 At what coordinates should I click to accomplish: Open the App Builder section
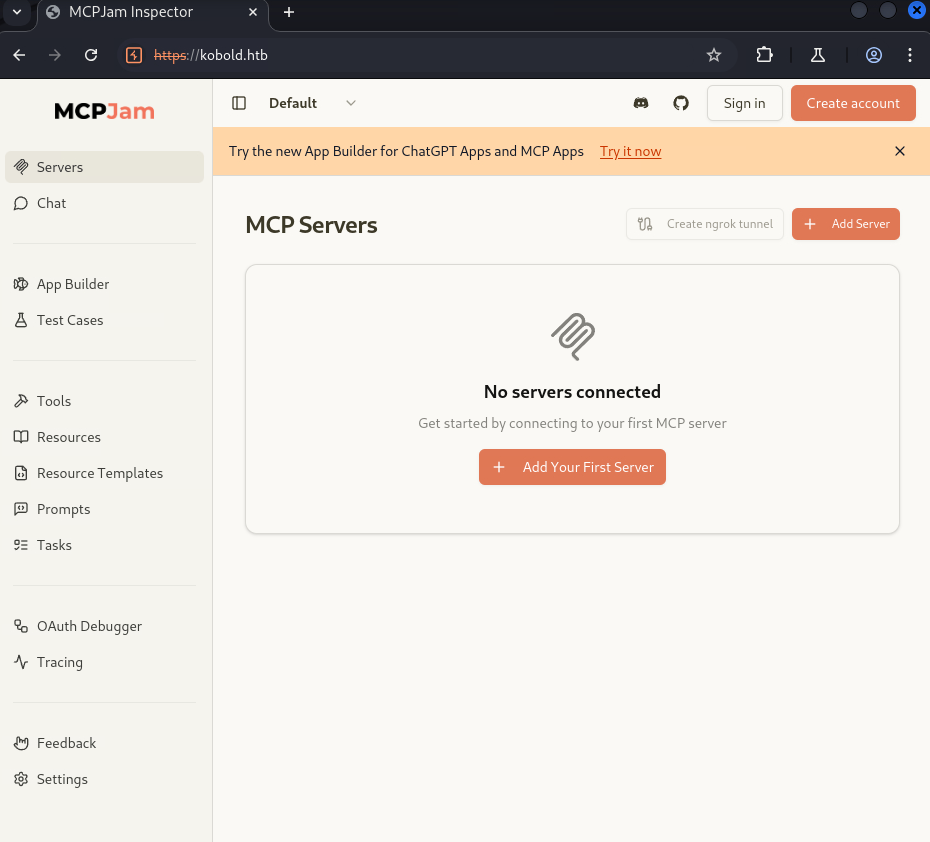71,284
